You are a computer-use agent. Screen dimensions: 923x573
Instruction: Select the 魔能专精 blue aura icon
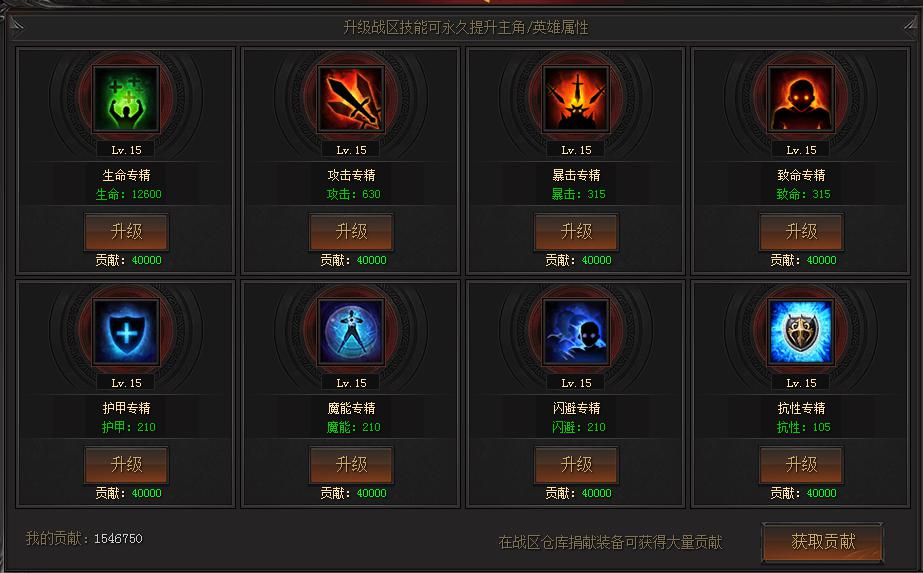[x=351, y=332]
